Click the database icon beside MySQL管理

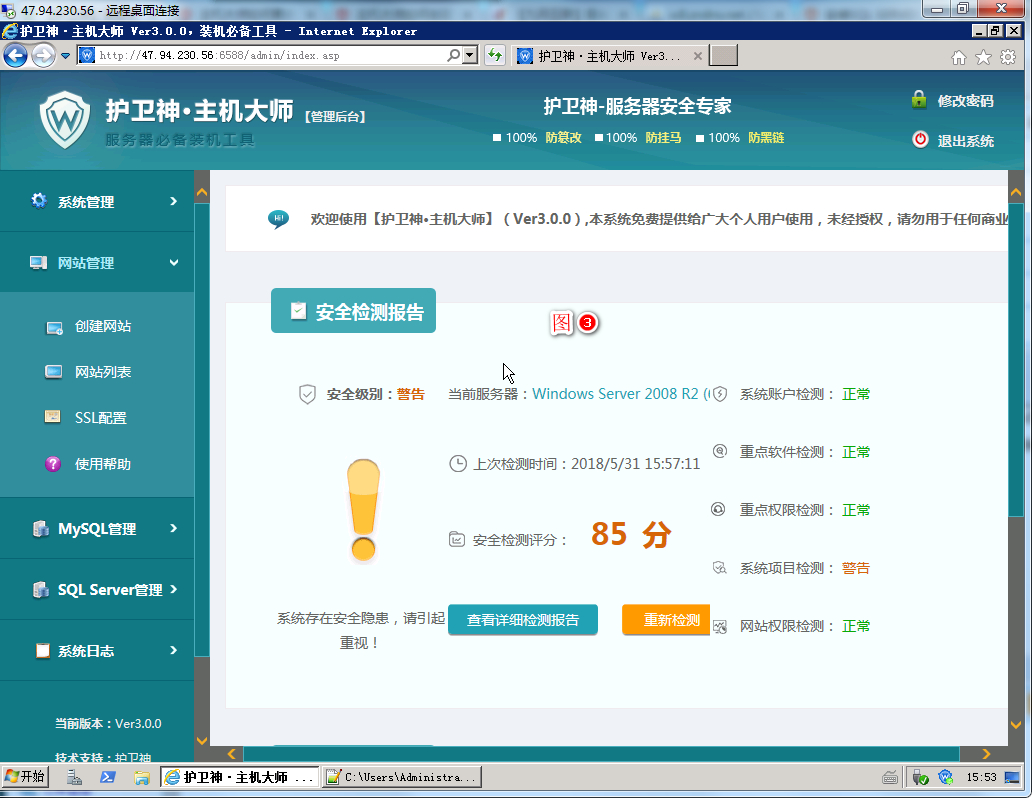click(x=41, y=529)
